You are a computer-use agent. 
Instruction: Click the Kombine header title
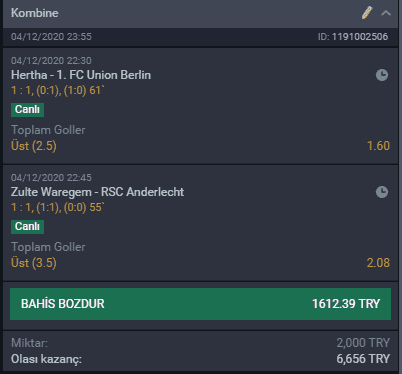[x=35, y=13]
